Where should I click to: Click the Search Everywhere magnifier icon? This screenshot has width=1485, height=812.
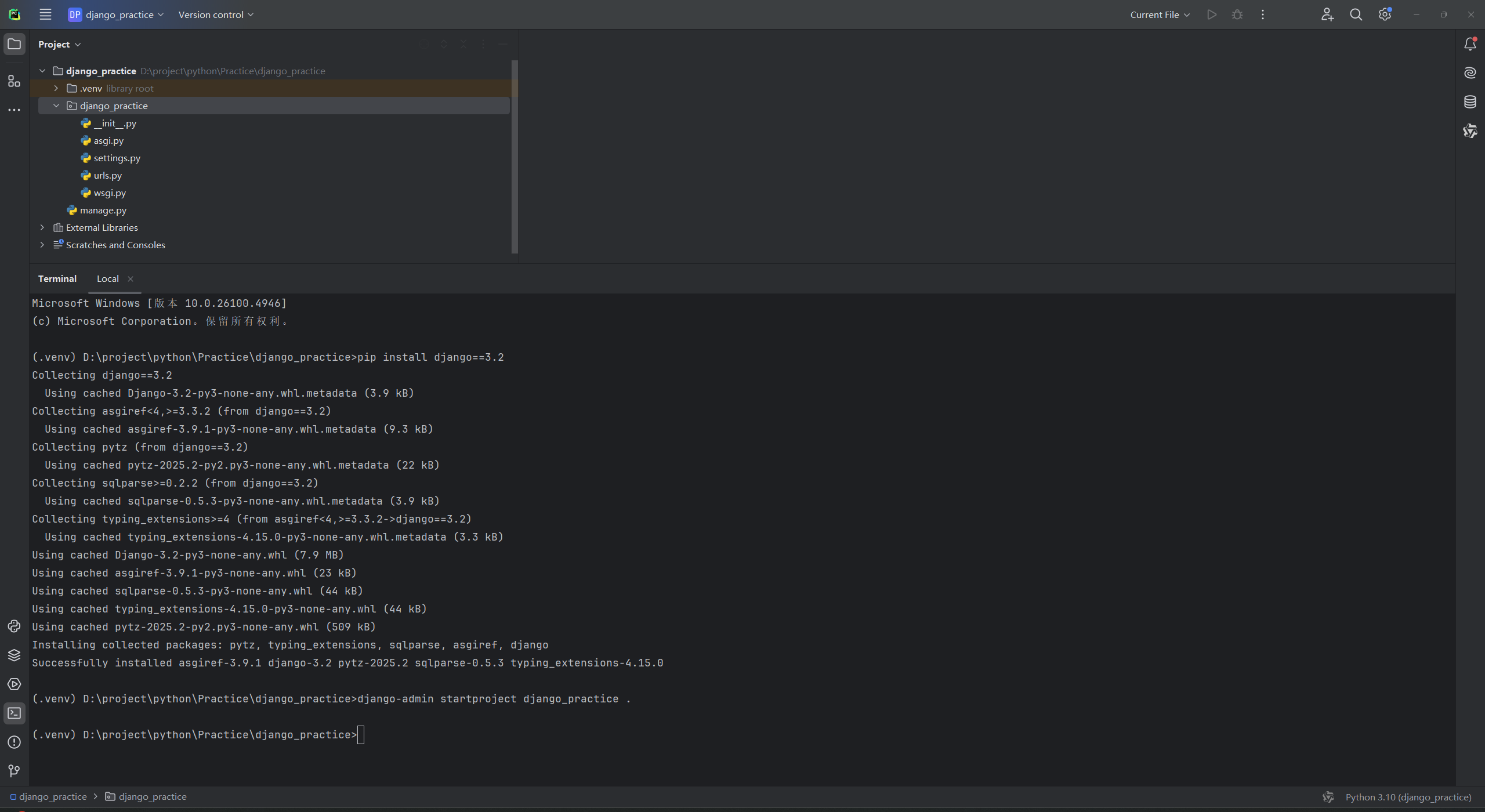tap(1356, 14)
